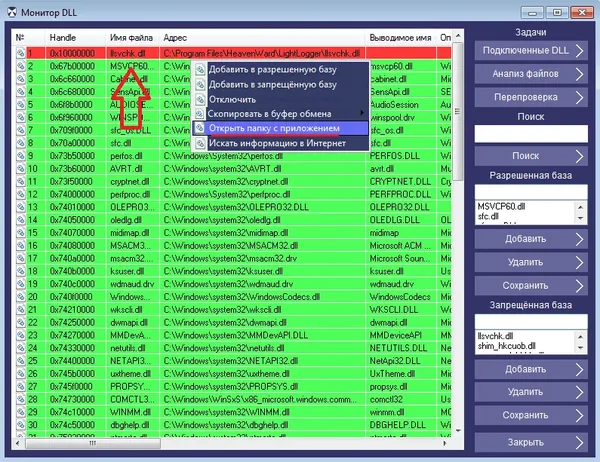Click 'Добавить' under Разрешенная база
The width and height of the screenshot is (600, 462).
tap(531, 239)
